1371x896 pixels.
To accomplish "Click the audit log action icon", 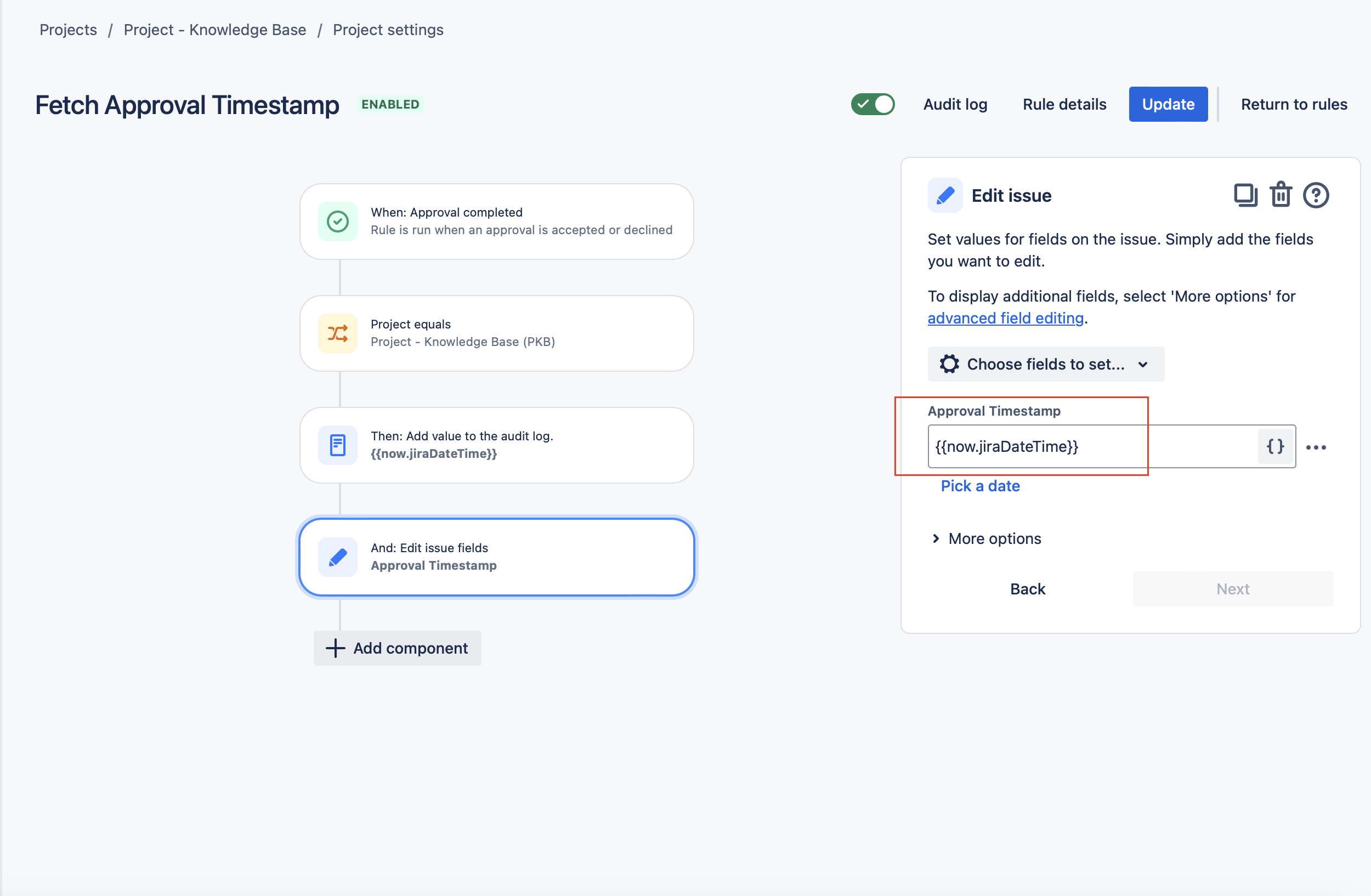I will (x=338, y=445).
